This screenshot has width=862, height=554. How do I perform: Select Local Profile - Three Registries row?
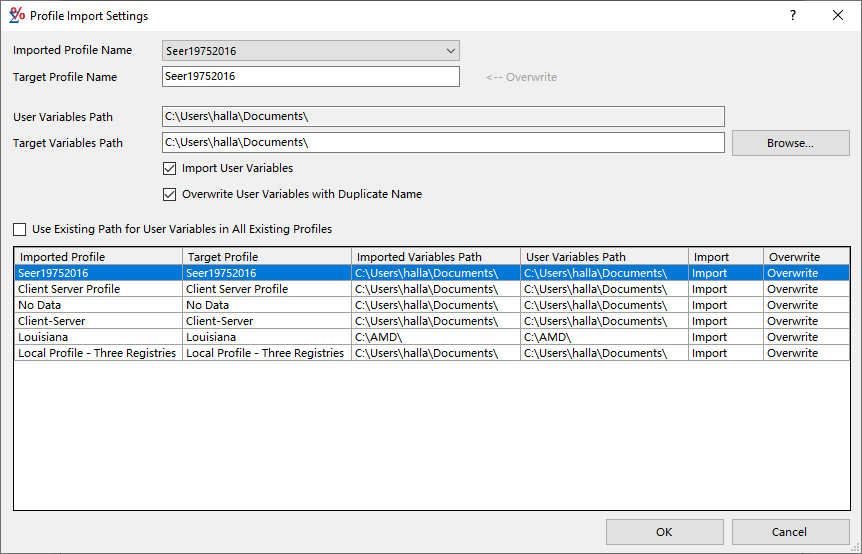coord(97,353)
